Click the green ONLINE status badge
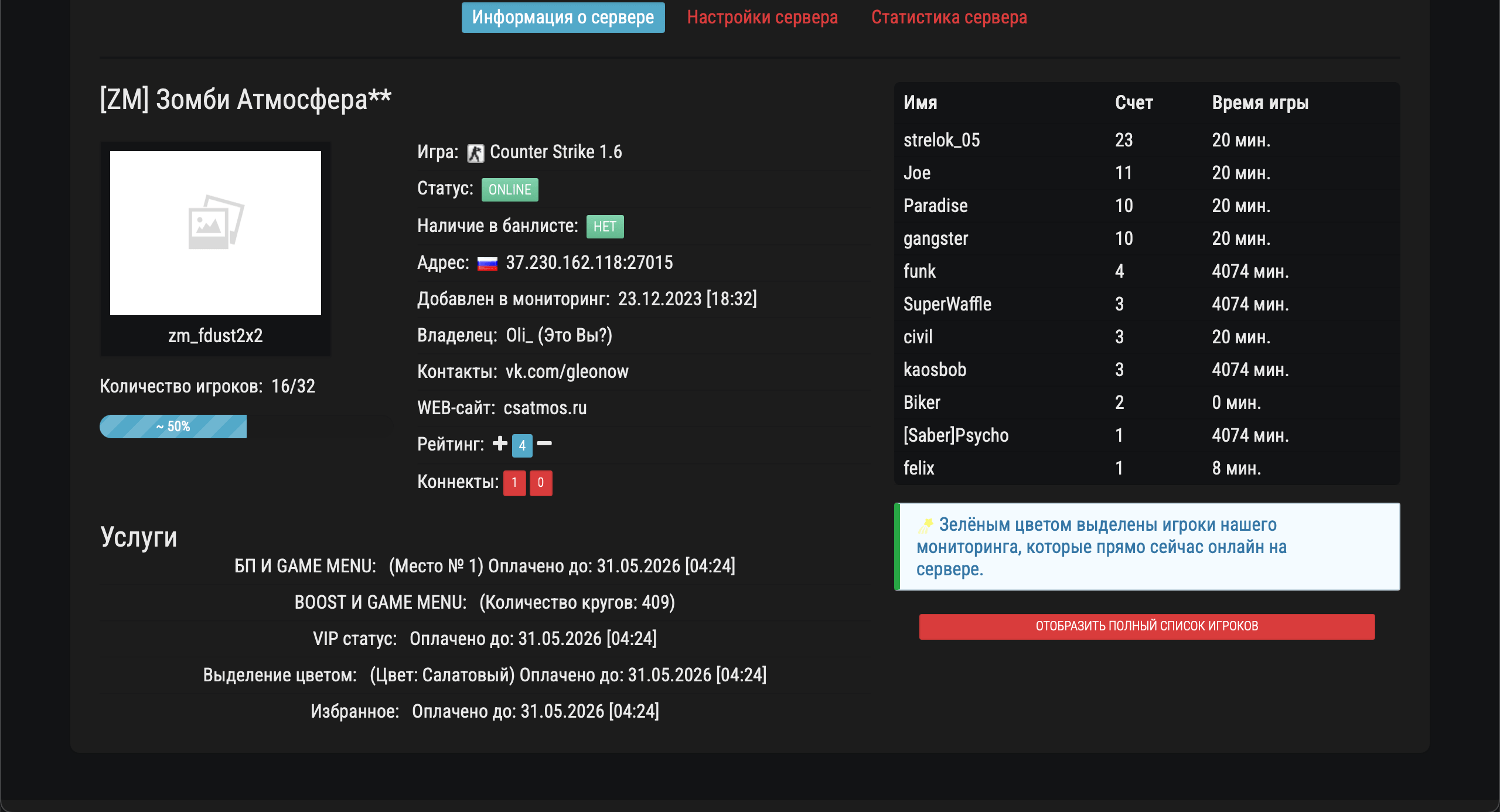The image size is (1500, 812). pos(510,190)
